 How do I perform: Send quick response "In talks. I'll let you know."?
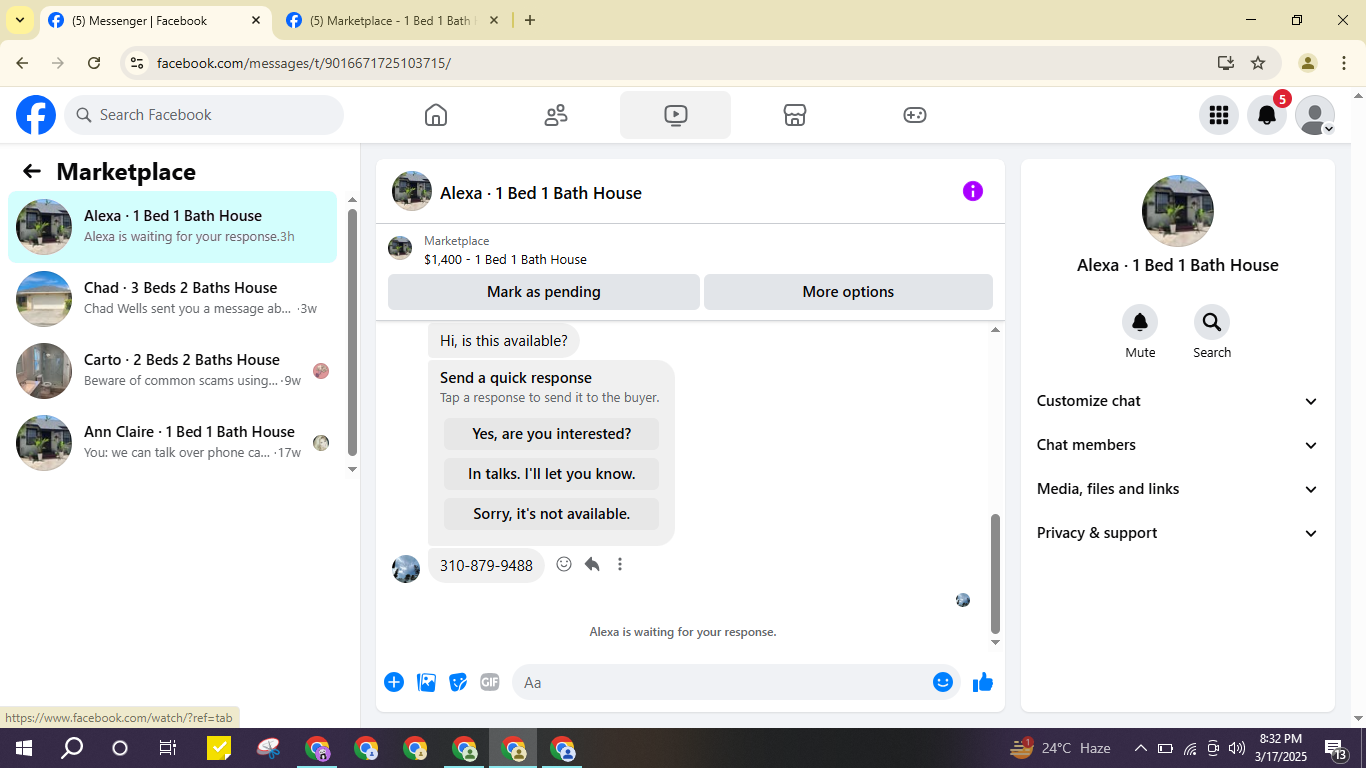pos(552,474)
